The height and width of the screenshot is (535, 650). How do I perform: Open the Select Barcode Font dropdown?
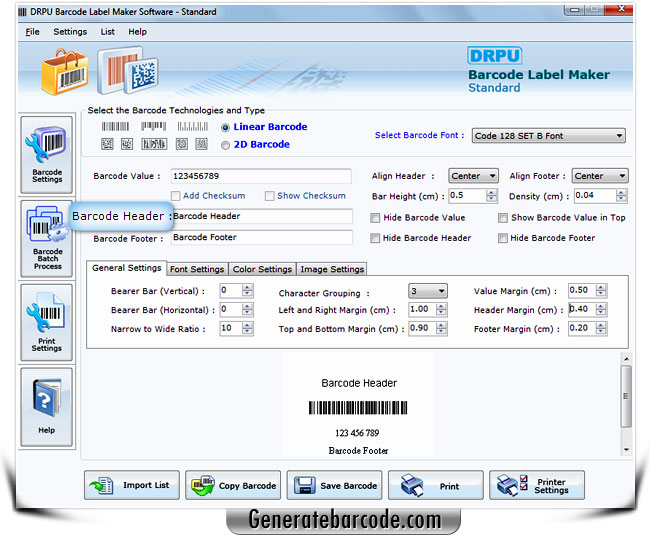tap(548, 136)
